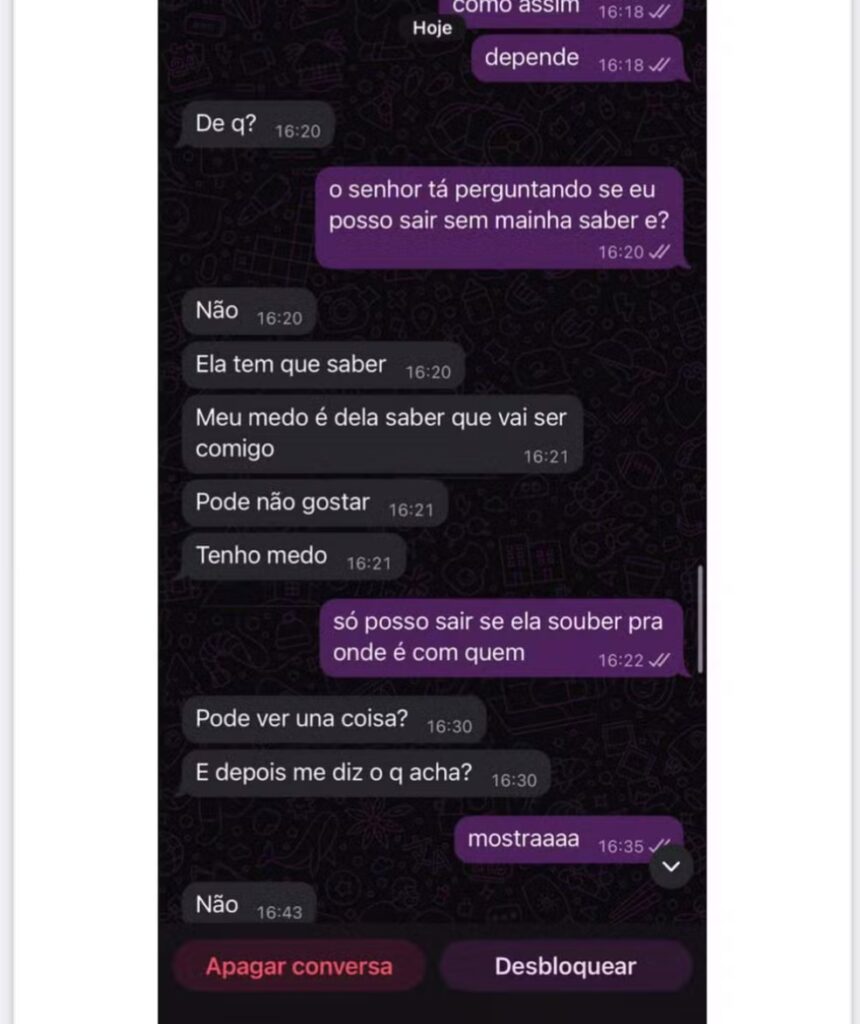Tap the 'Tenho medo' message bubble
This screenshot has height=1024, width=860.
click(293, 556)
